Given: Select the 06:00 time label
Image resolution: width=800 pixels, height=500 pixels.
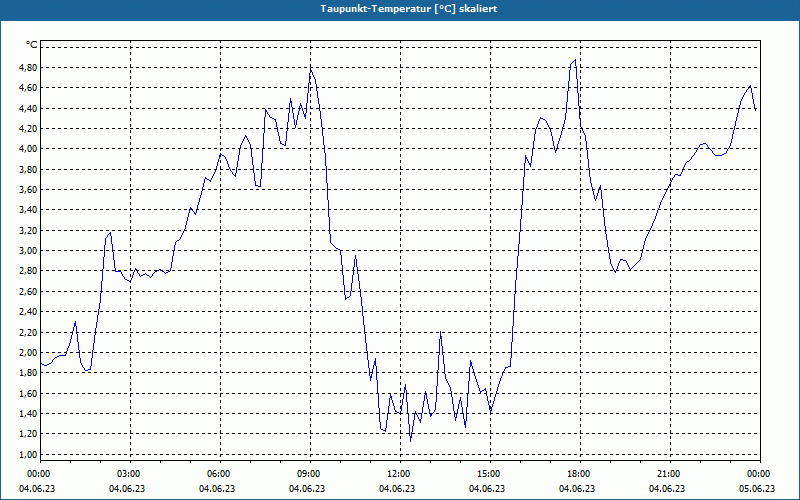Looking at the screenshot, I should click(220, 473).
